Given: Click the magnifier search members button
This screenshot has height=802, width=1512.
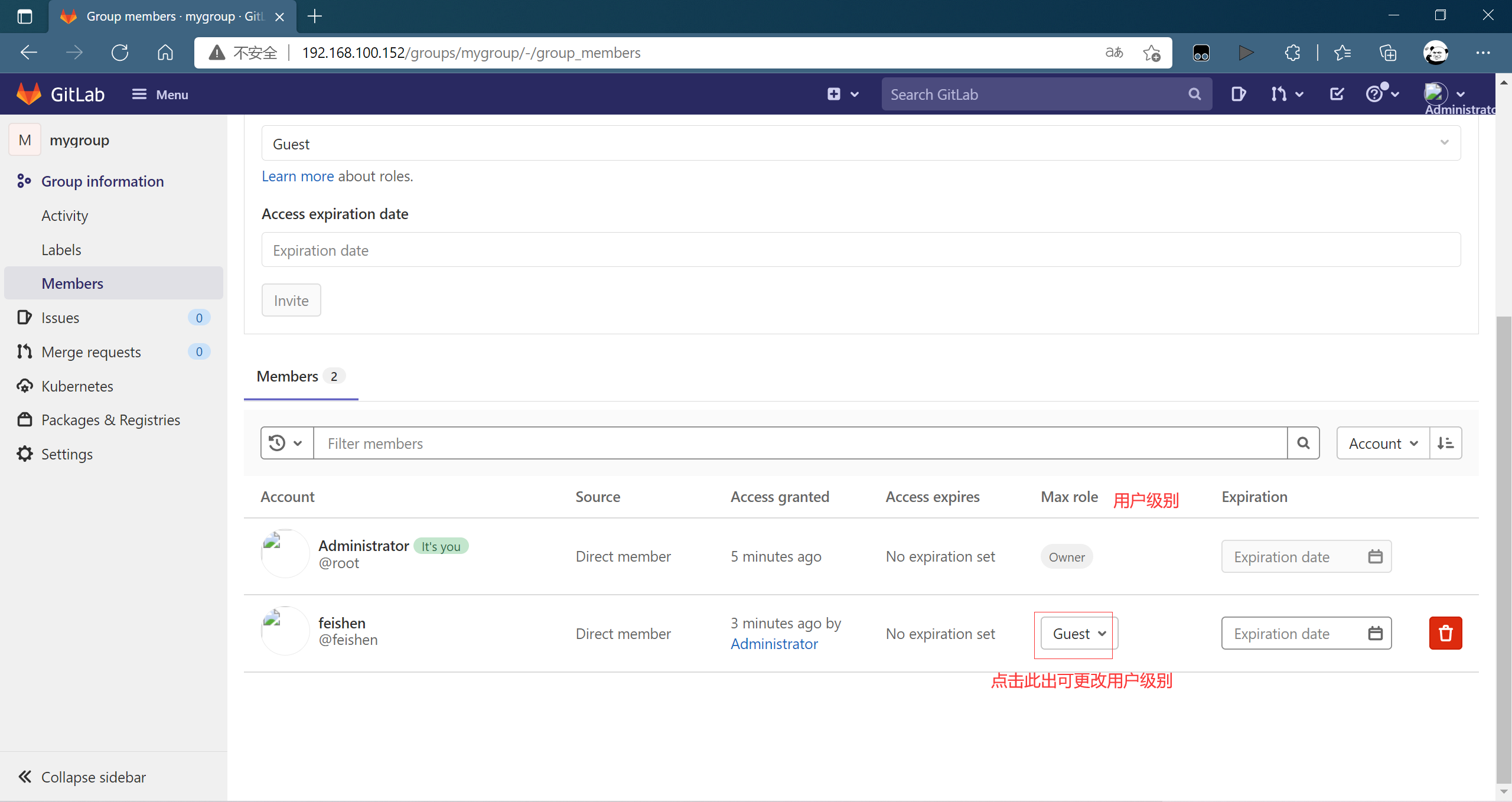Looking at the screenshot, I should [1303, 443].
